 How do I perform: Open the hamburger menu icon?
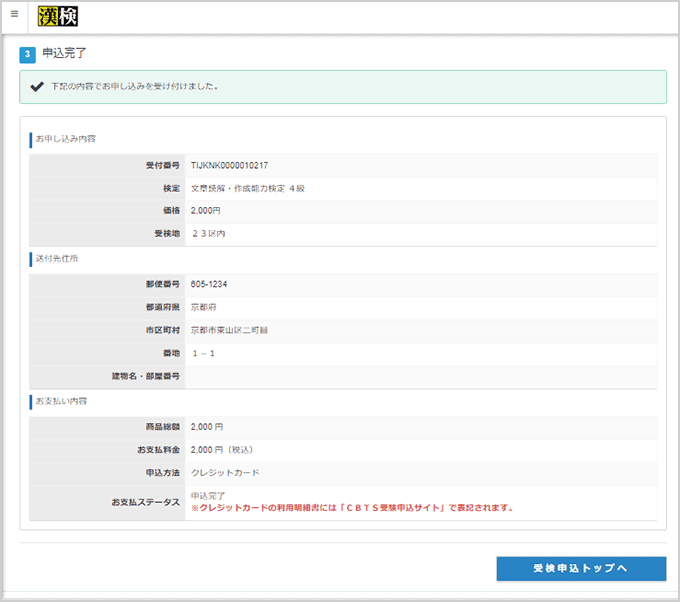tap(14, 14)
